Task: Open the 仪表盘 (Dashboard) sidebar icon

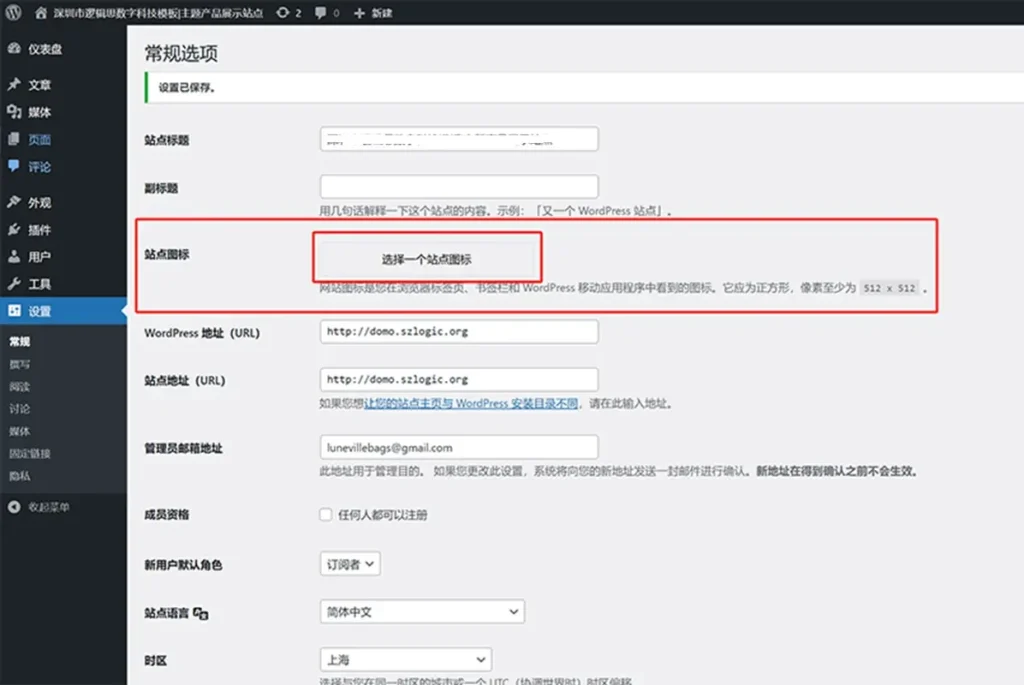Action: (14, 47)
